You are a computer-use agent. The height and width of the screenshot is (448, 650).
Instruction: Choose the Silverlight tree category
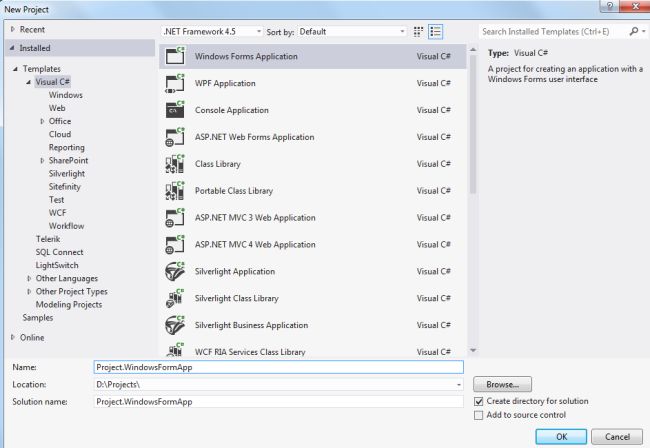pyautogui.click(x=67, y=174)
